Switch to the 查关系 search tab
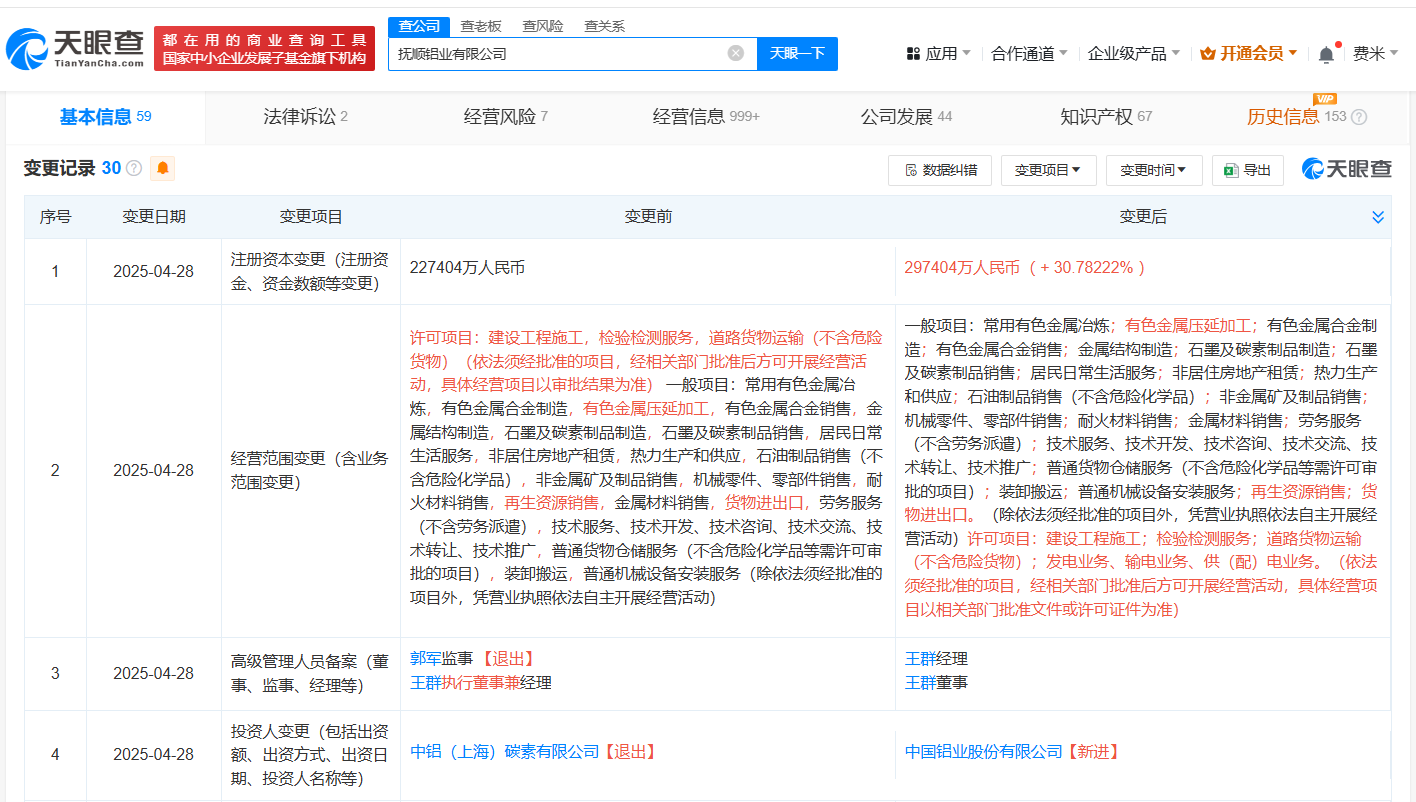 (x=604, y=26)
